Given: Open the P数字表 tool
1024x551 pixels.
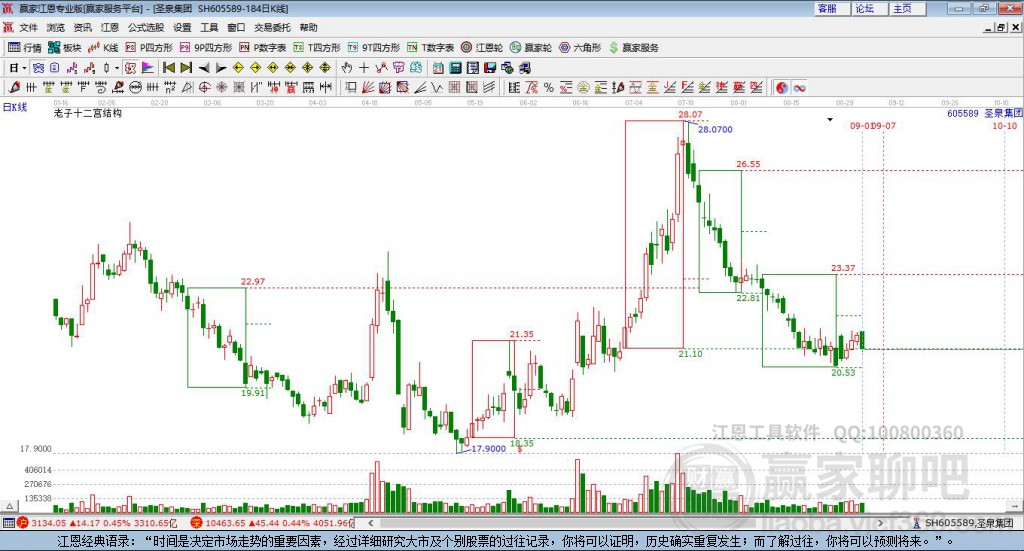Looking at the screenshot, I should [x=263, y=48].
